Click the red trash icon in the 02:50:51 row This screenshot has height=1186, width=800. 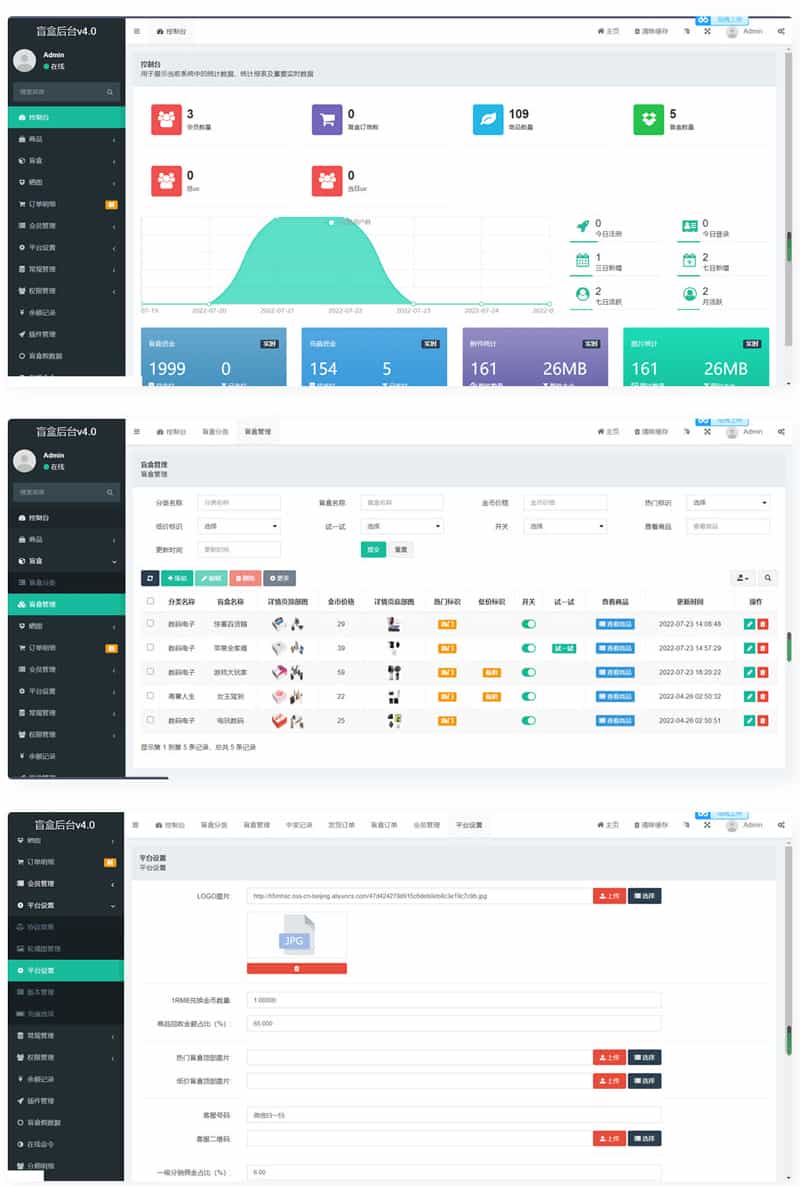tap(762, 721)
